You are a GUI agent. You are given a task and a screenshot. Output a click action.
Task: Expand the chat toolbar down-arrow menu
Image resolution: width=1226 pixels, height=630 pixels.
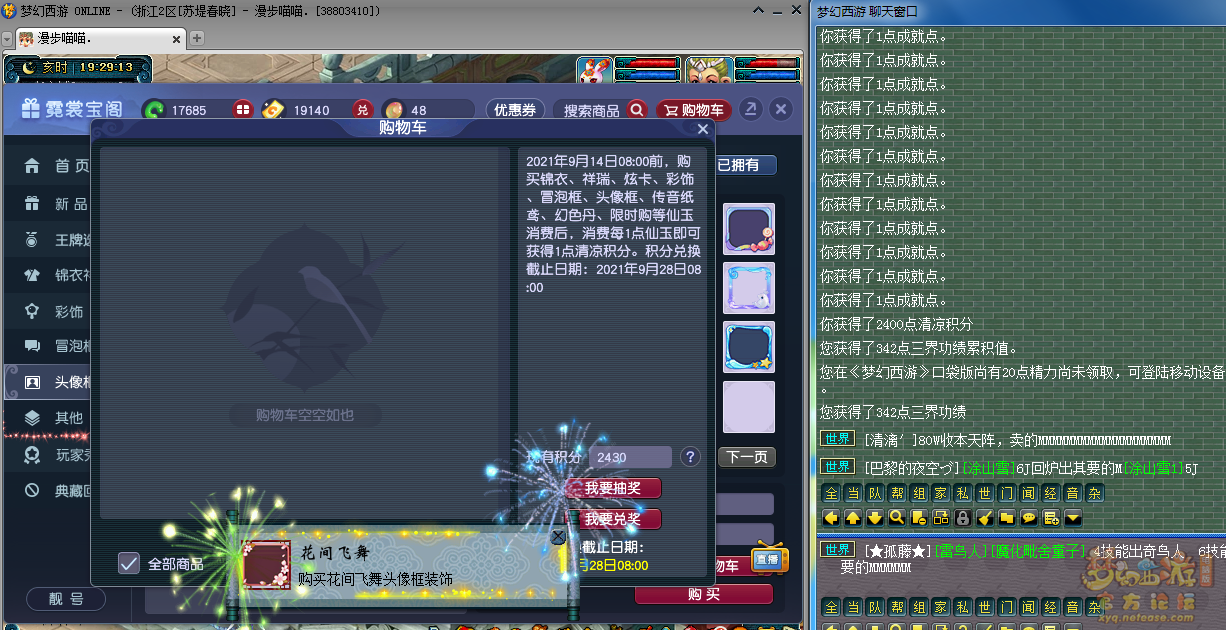(x=1073, y=518)
